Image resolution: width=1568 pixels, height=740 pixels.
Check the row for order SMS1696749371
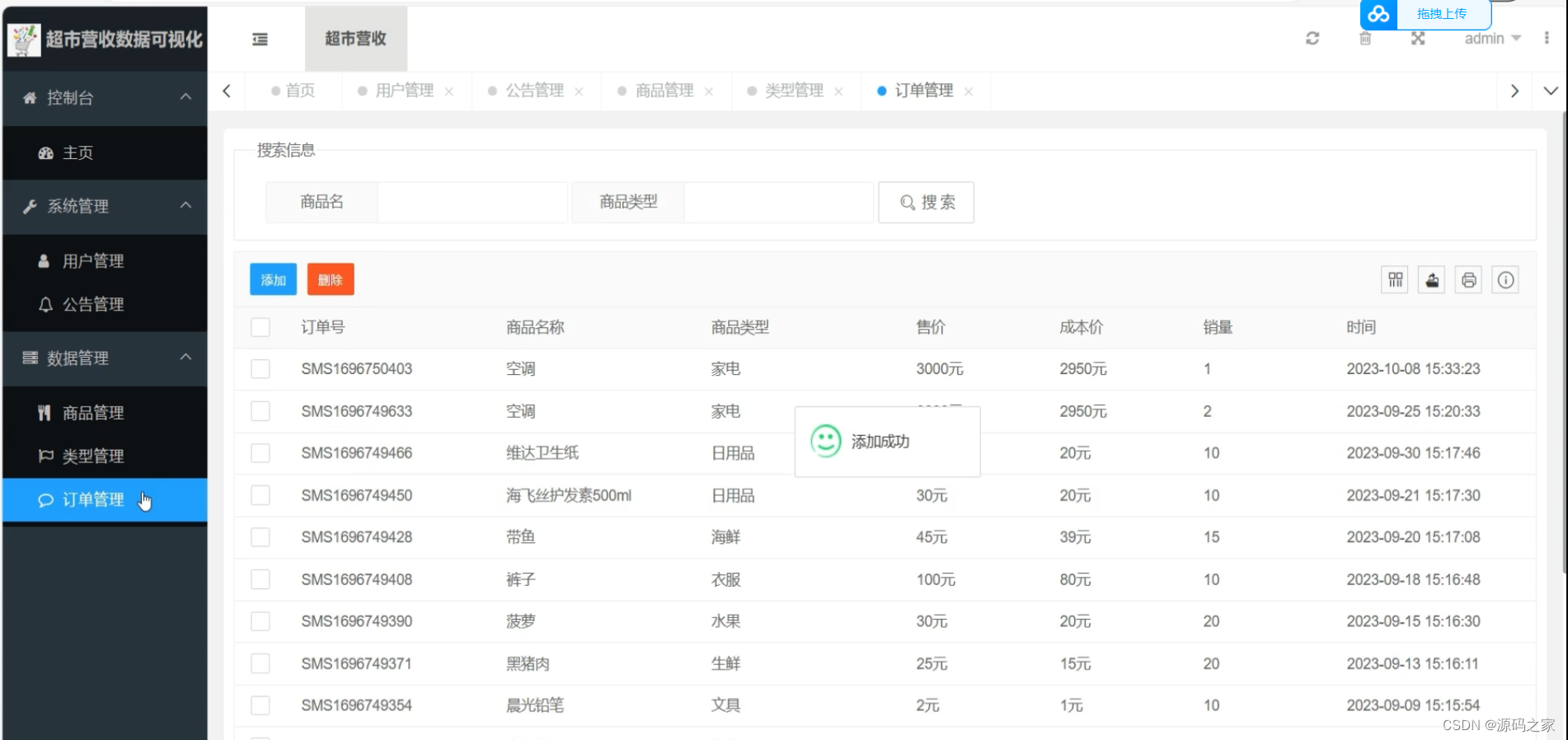(261, 663)
